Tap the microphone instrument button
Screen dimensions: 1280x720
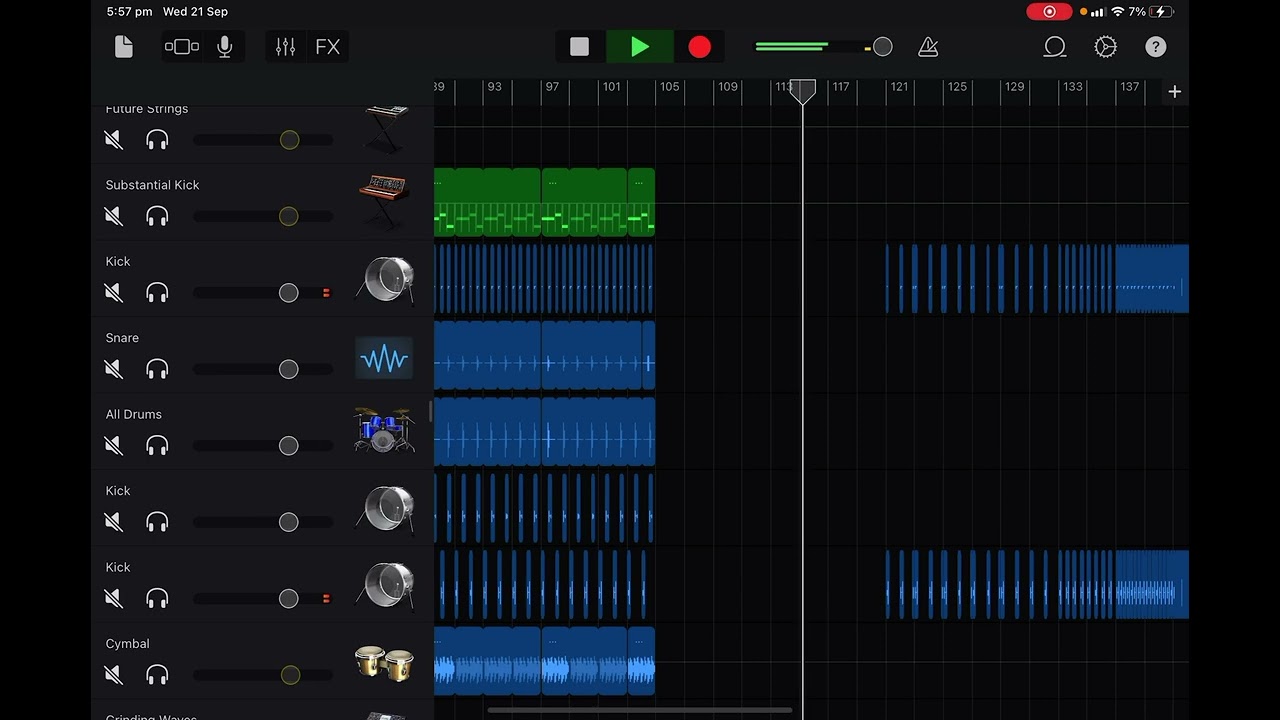225,47
